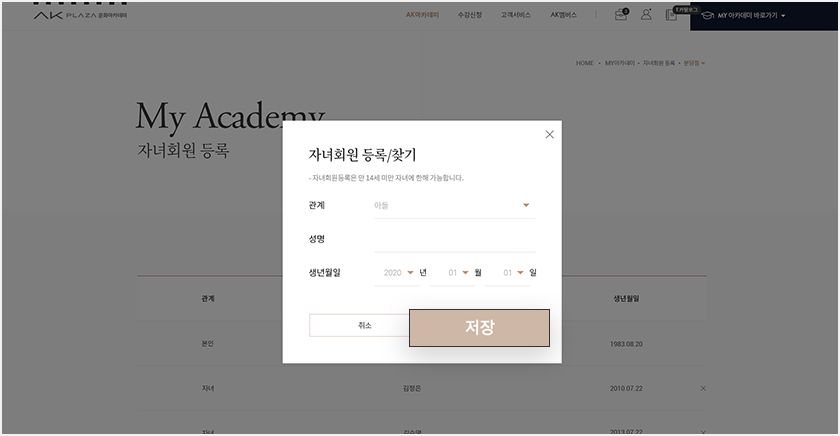
Task: Click 자녀회원 등록 breadcrumb link
Action: (659, 63)
